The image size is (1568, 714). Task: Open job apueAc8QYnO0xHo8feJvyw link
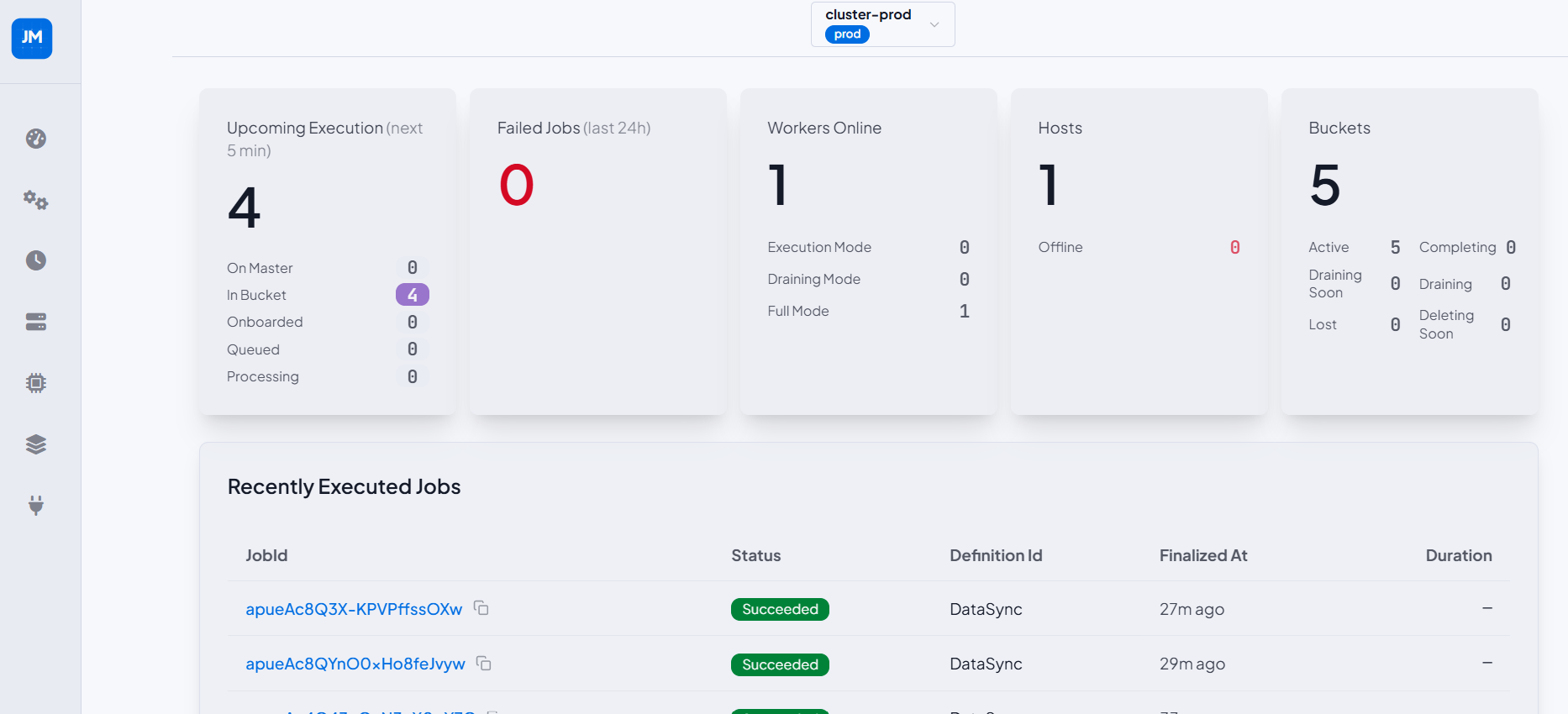point(355,664)
